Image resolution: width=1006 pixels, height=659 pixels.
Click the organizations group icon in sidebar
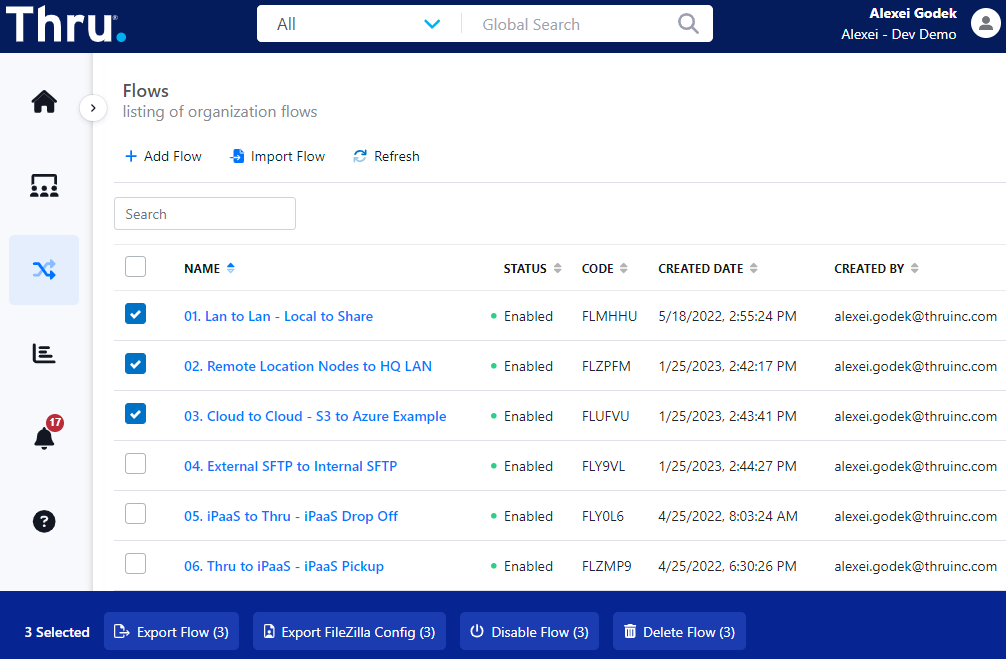tap(44, 185)
